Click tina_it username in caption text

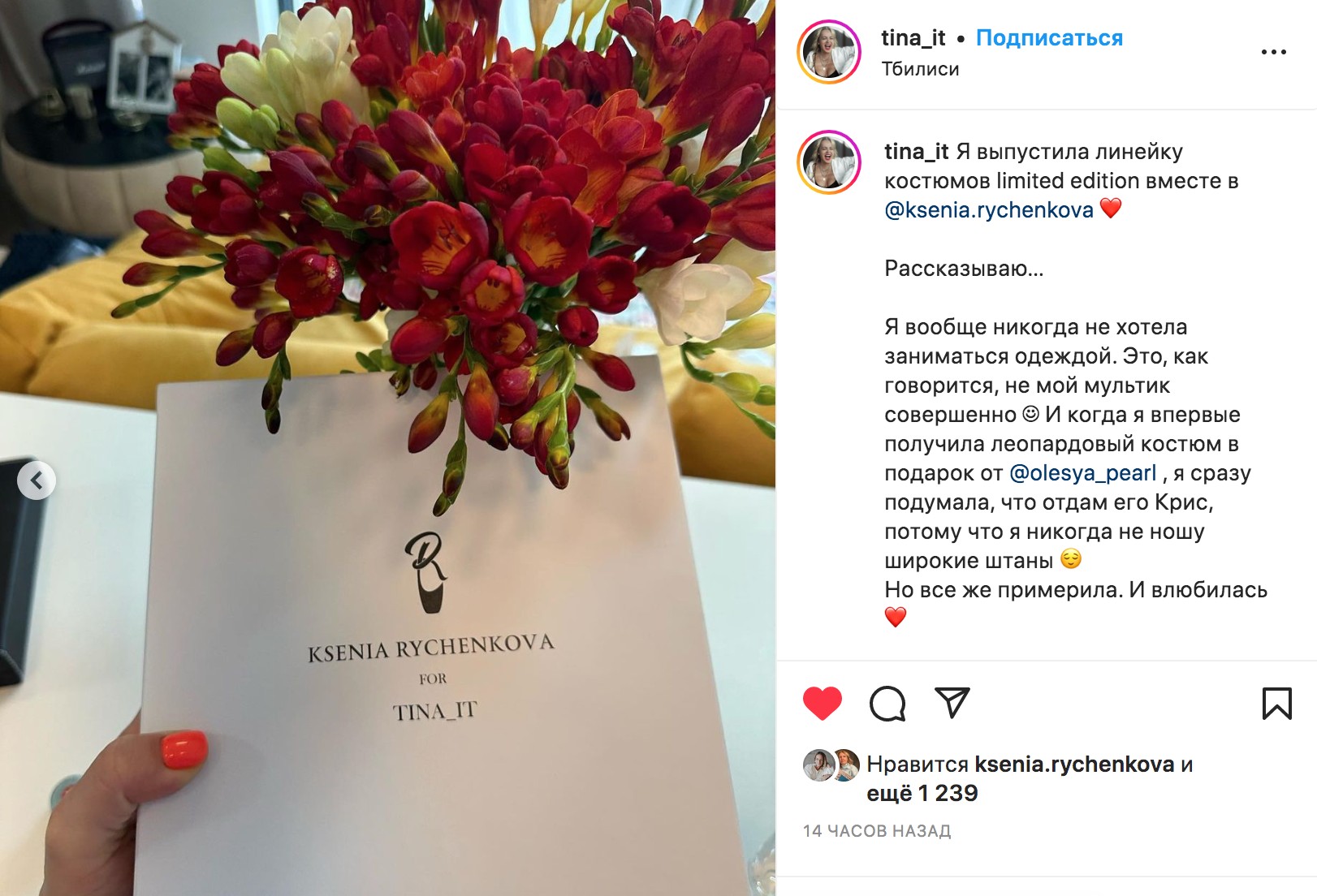[x=916, y=152]
